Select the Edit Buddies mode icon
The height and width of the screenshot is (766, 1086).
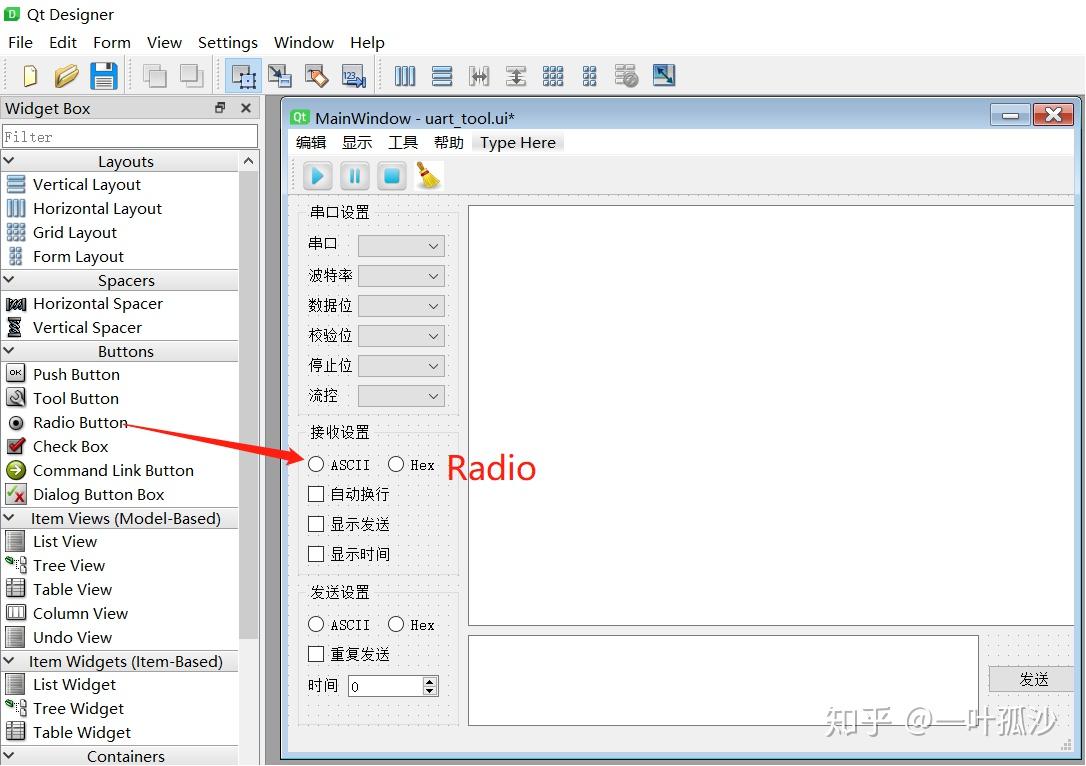pyautogui.click(x=317, y=75)
